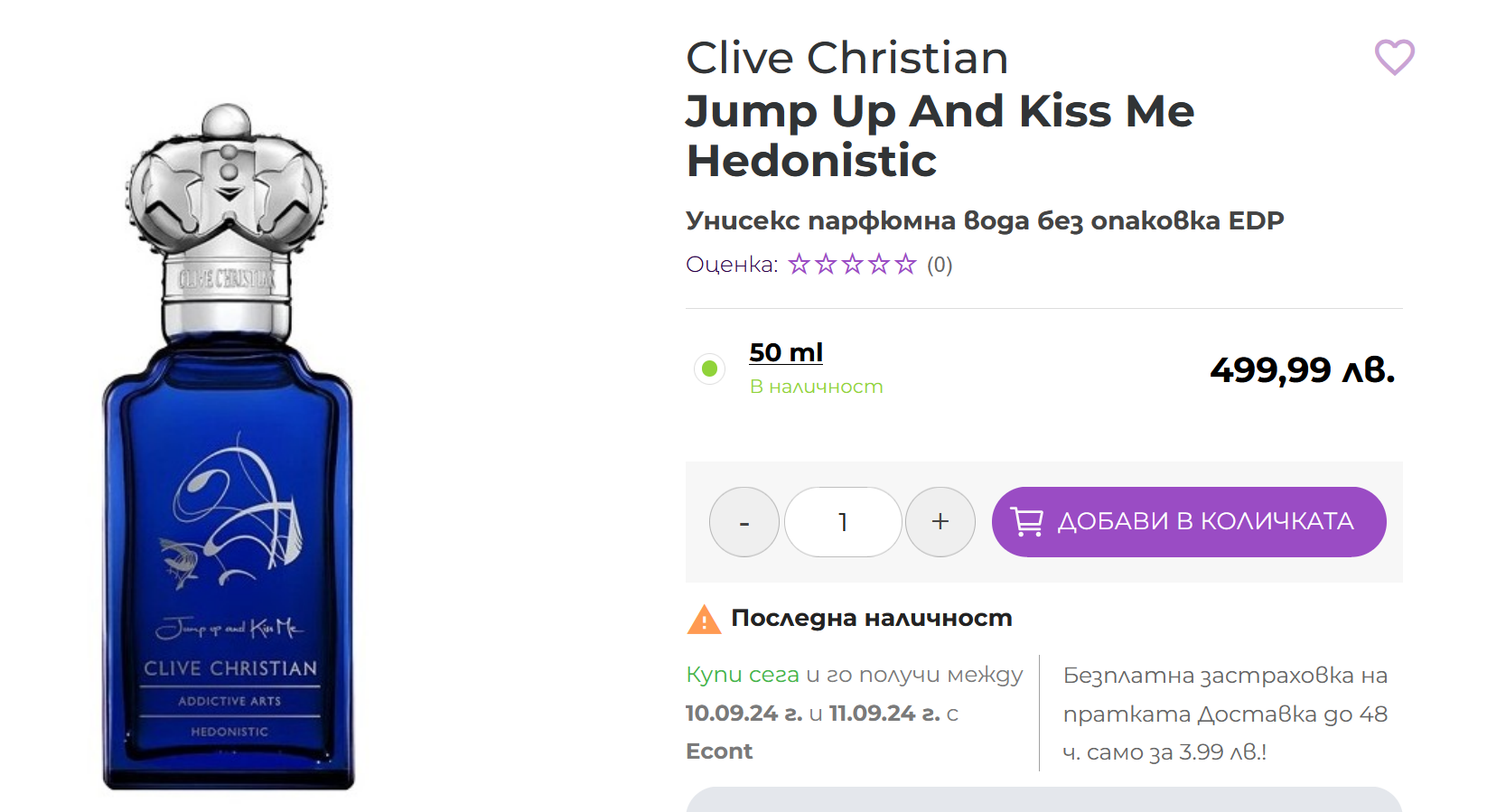Click the orange warning triangle icon
1487x812 pixels.
(x=704, y=620)
